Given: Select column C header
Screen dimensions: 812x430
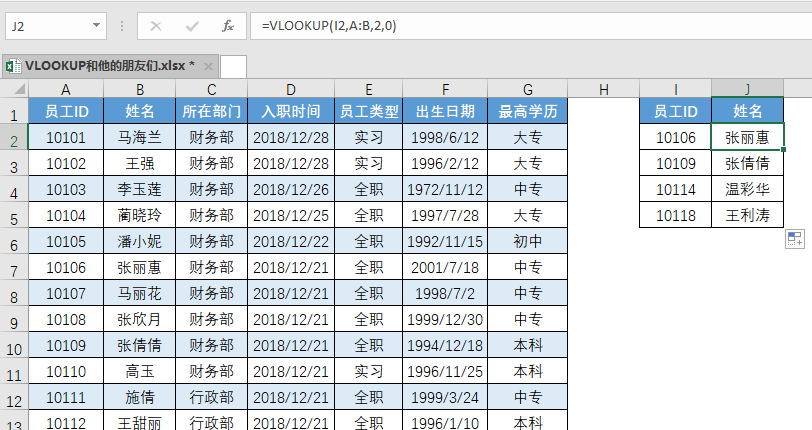Looking at the screenshot, I should click(212, 89).
